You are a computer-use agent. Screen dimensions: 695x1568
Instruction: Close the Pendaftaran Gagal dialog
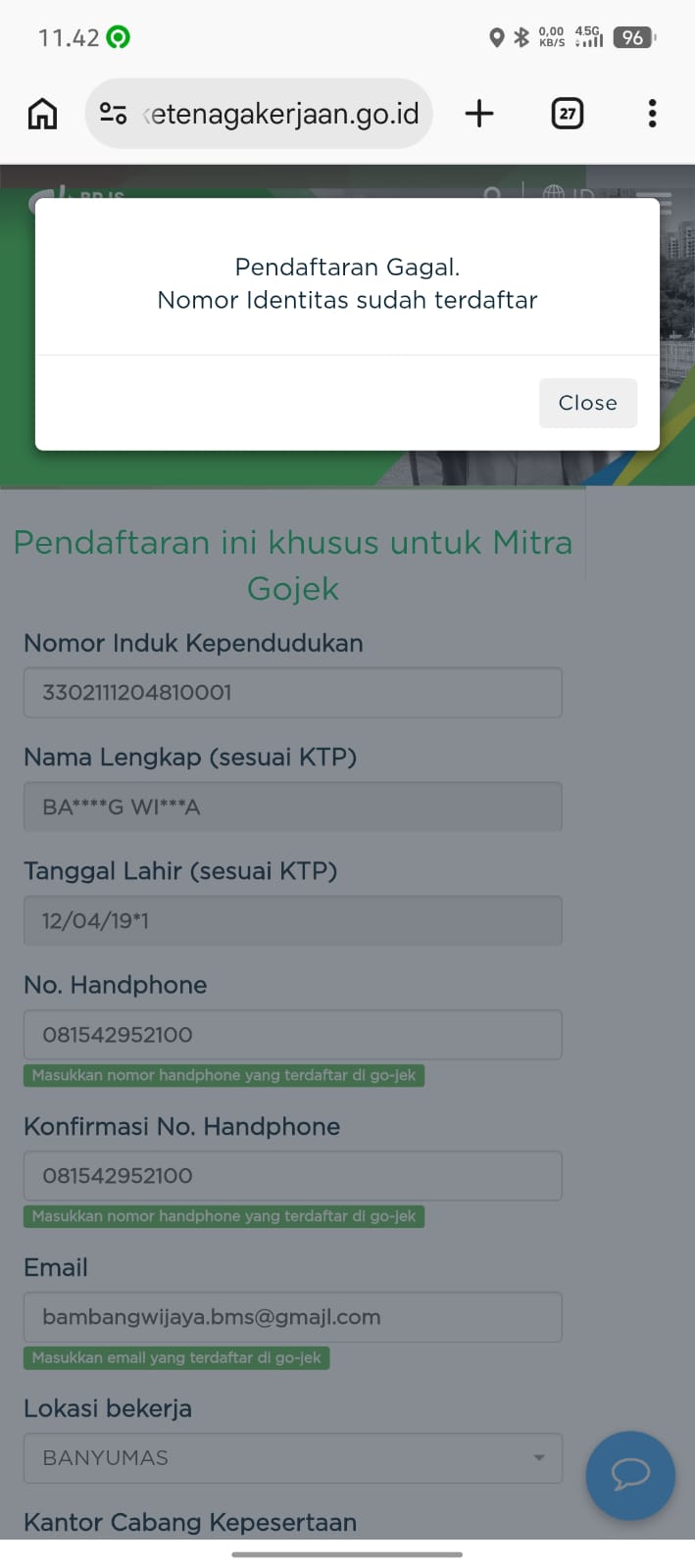point(588,403)
